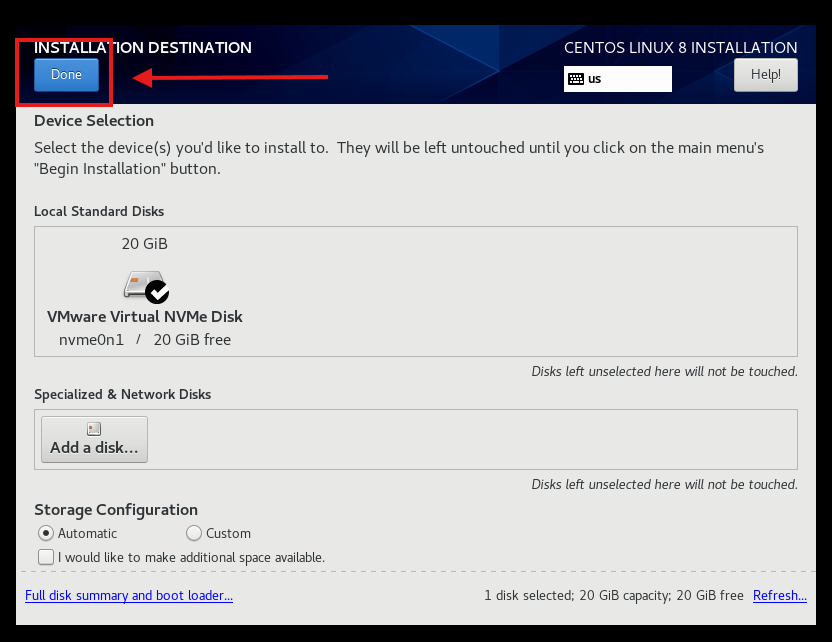Screen dimensions: 832x642
Task: Click the additional space available label text
Action: coord(192,558)
